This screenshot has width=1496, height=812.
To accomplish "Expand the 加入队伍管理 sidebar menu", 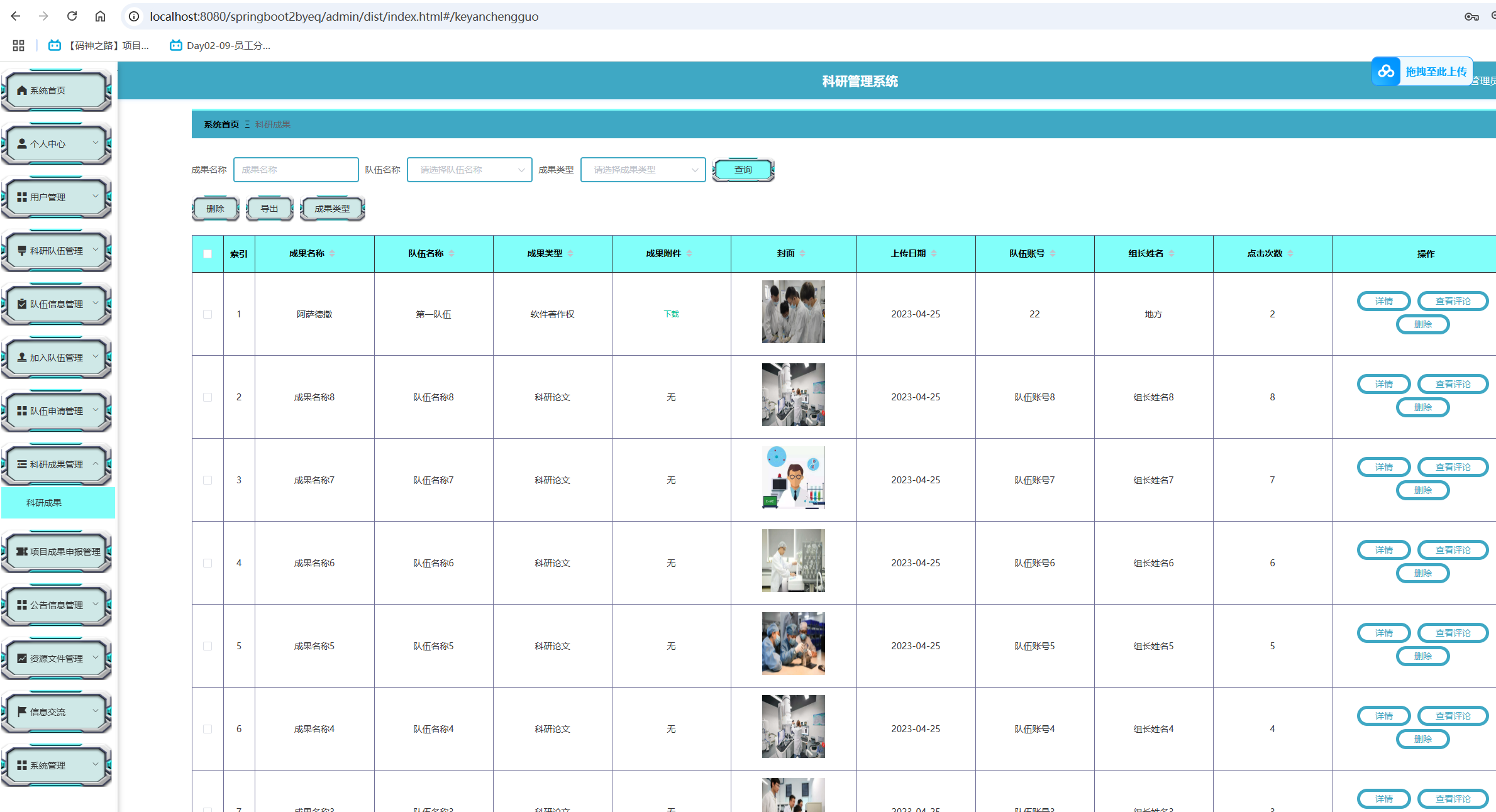I will pos(57,358).
